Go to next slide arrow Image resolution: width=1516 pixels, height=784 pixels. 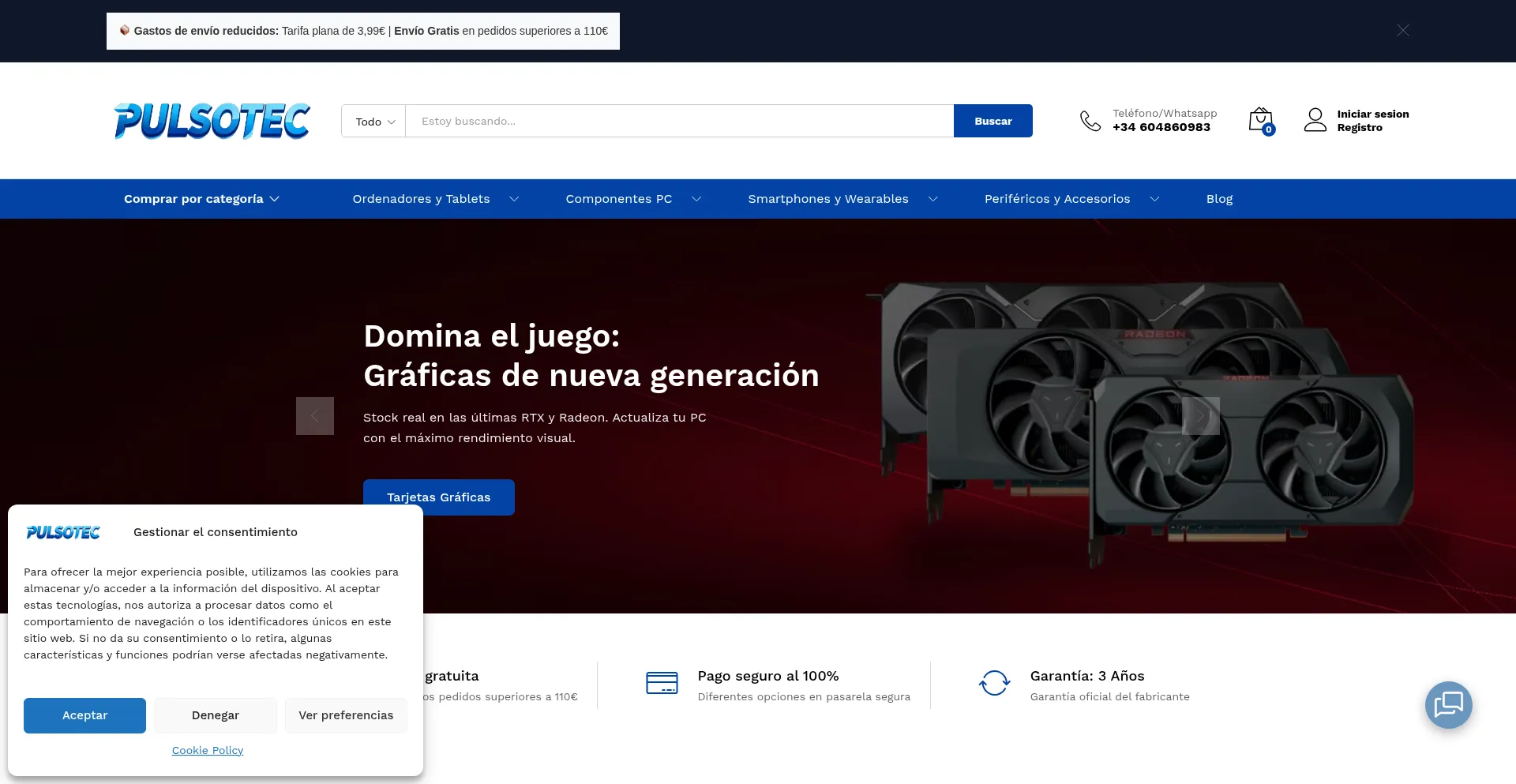[x=1201, y=416]
